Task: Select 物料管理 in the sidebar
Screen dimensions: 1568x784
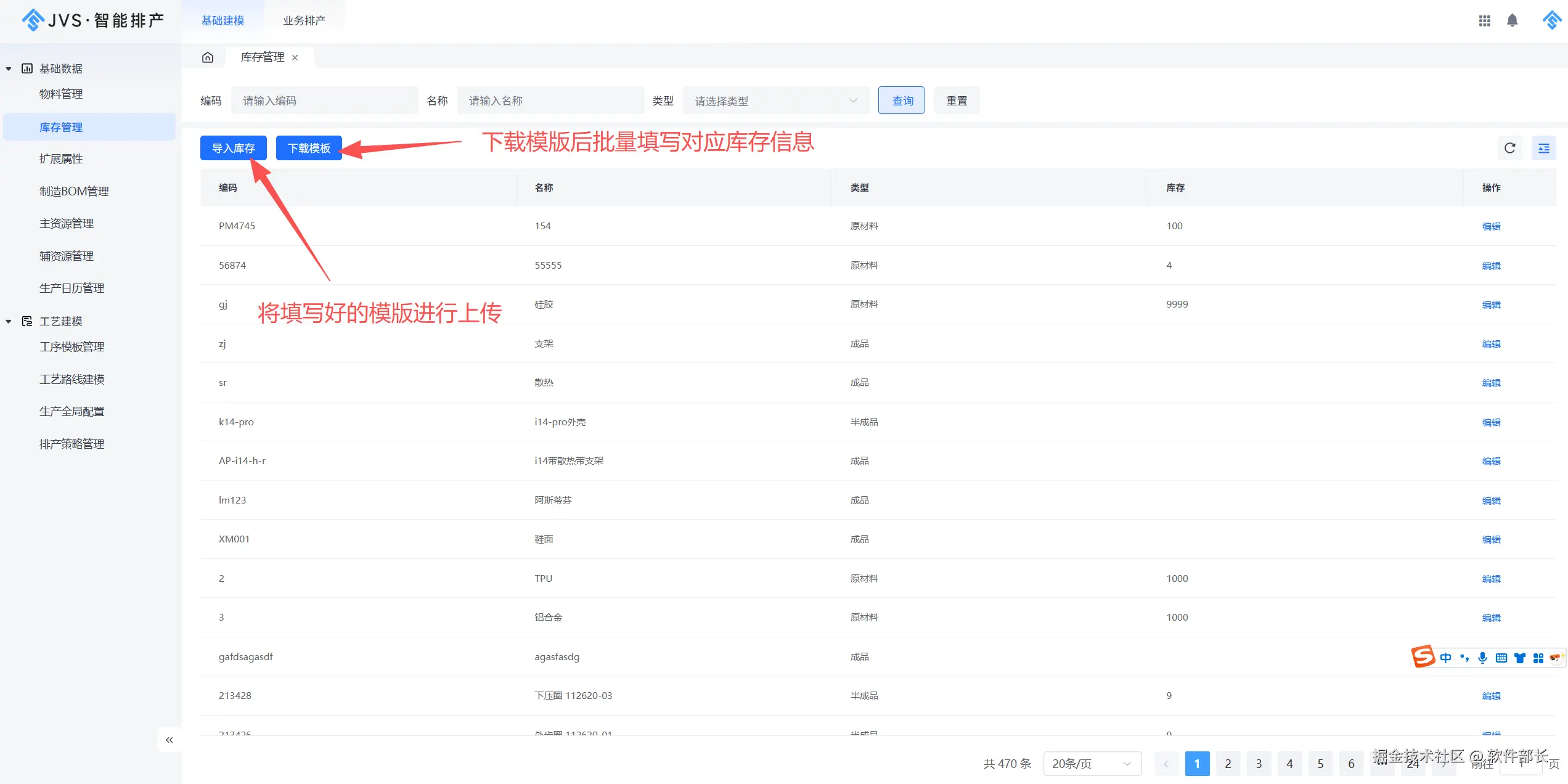Action: click(x=61, y=94)
